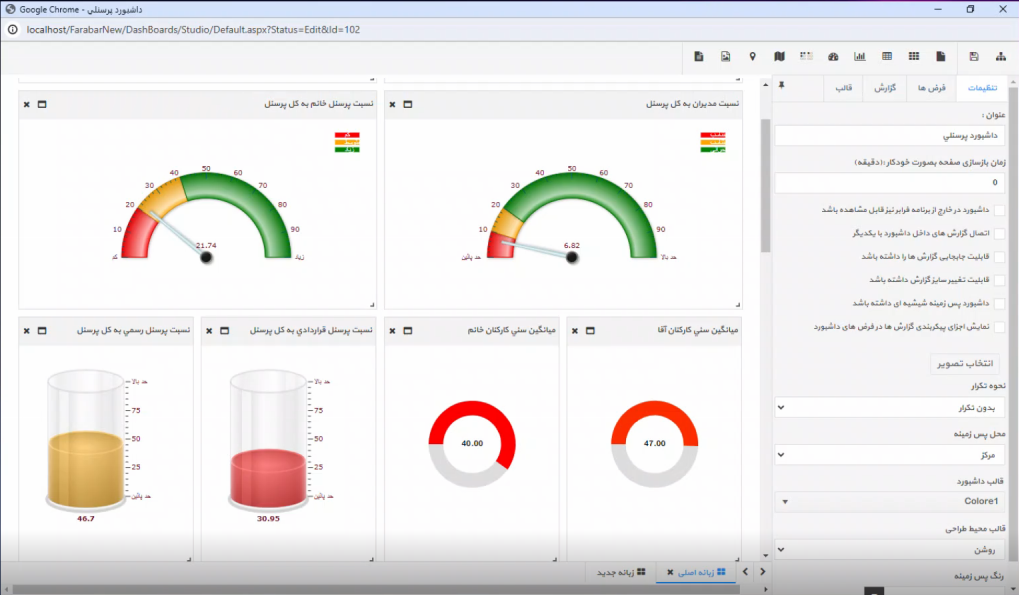1019x595 pixels.
Task: Click the bar chart icon in toolbar
Action: pyautogui.click(x=859, y=56)
